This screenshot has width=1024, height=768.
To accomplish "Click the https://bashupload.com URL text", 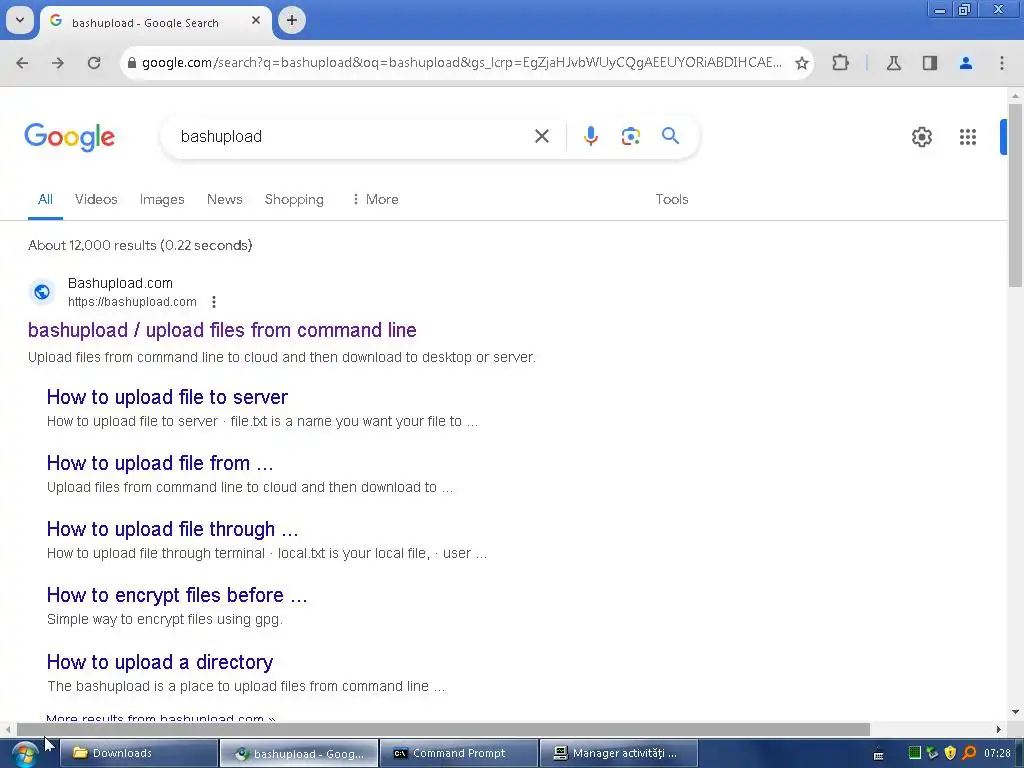I will coord(132,302).
